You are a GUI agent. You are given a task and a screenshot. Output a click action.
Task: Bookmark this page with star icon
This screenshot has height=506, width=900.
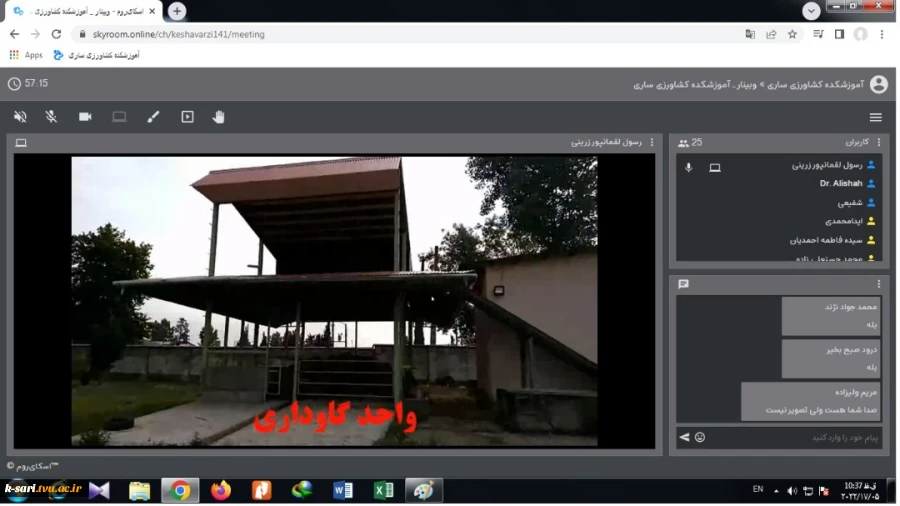(792, 34)
